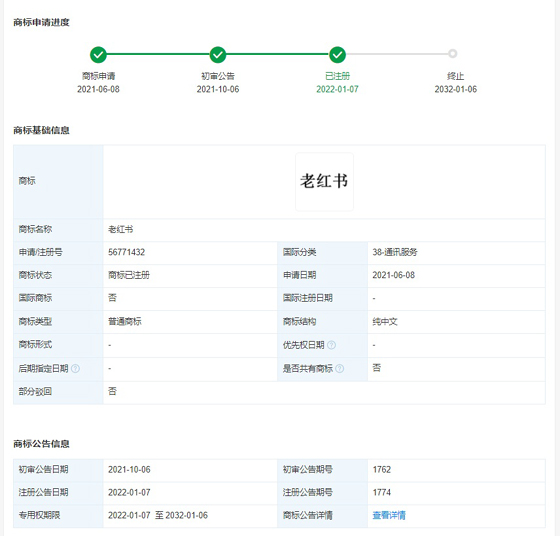
Task: Click the 后期指定日期 field label
Action: 43,369
